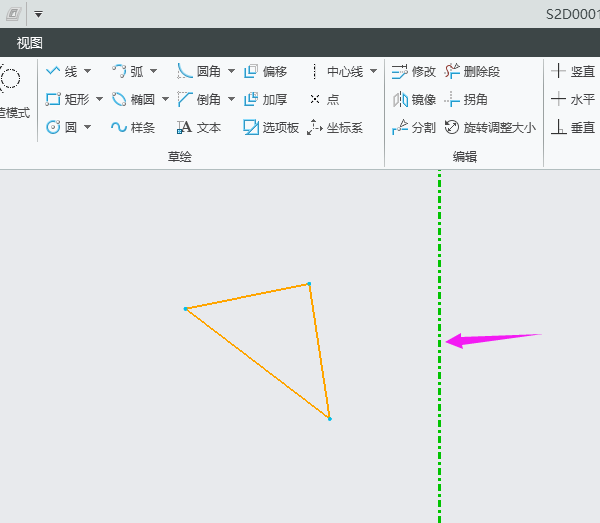Select the triangle's left vertex point
The width and height of the screenshot is (600, 523).
point(186,309)
